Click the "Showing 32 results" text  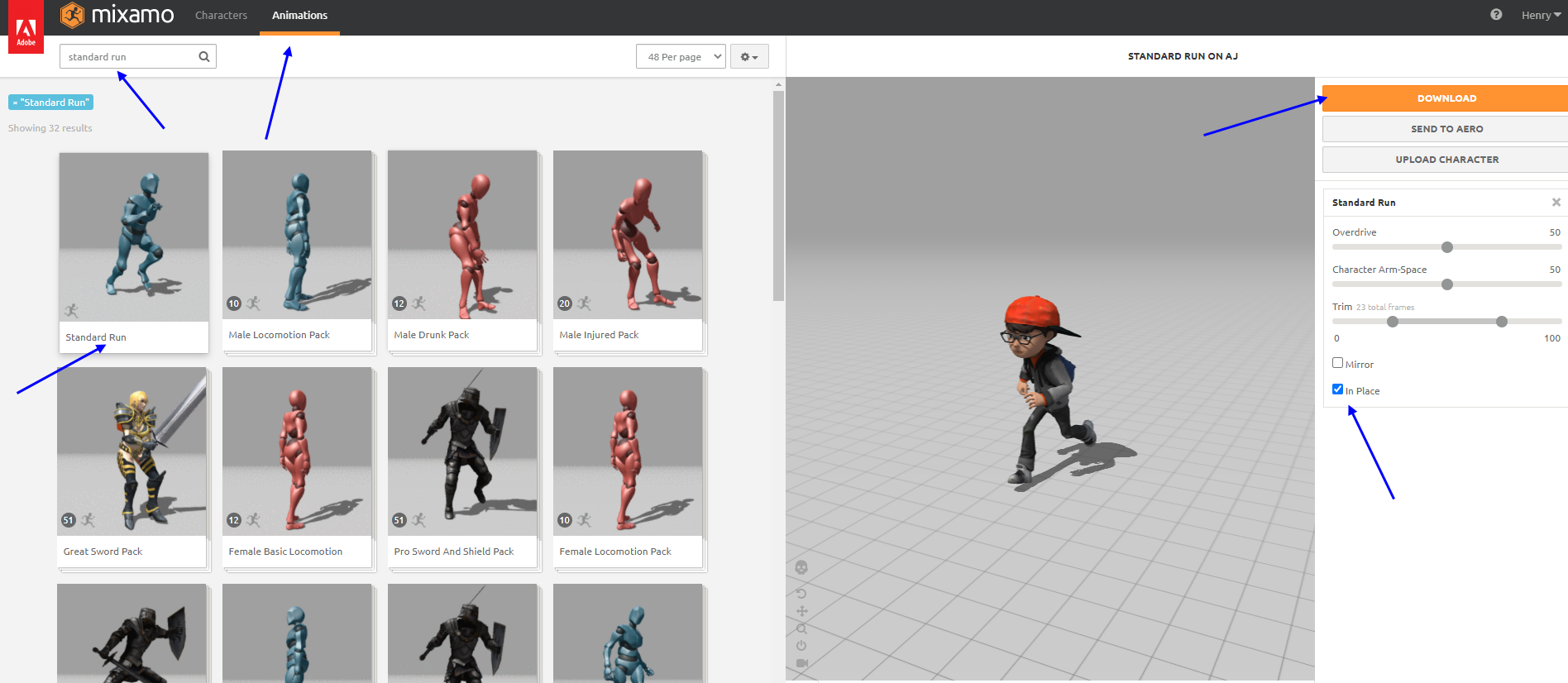50,128
